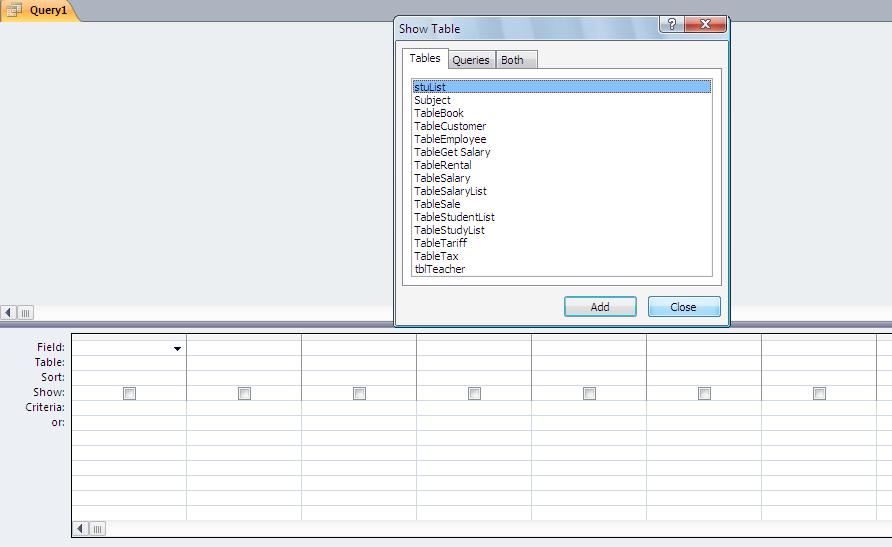The image size is (892, 547).
Task: Select TableSalaryList in the list
Action: point(561,191)
